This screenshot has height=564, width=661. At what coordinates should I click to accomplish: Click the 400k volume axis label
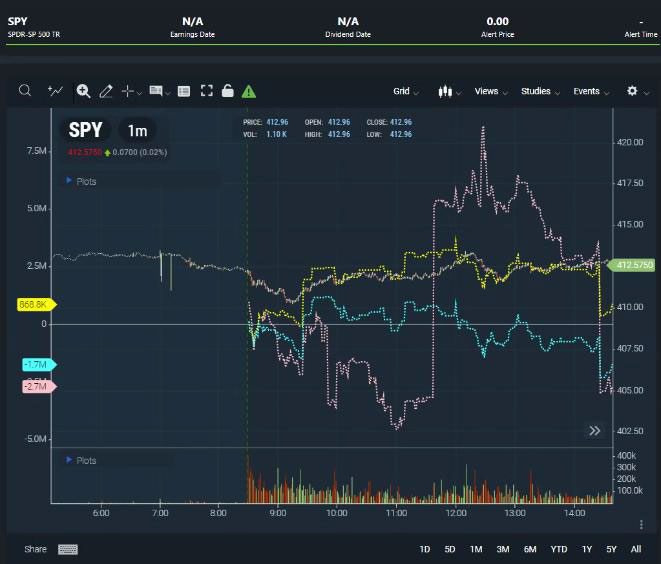click(x=627, y=455)
